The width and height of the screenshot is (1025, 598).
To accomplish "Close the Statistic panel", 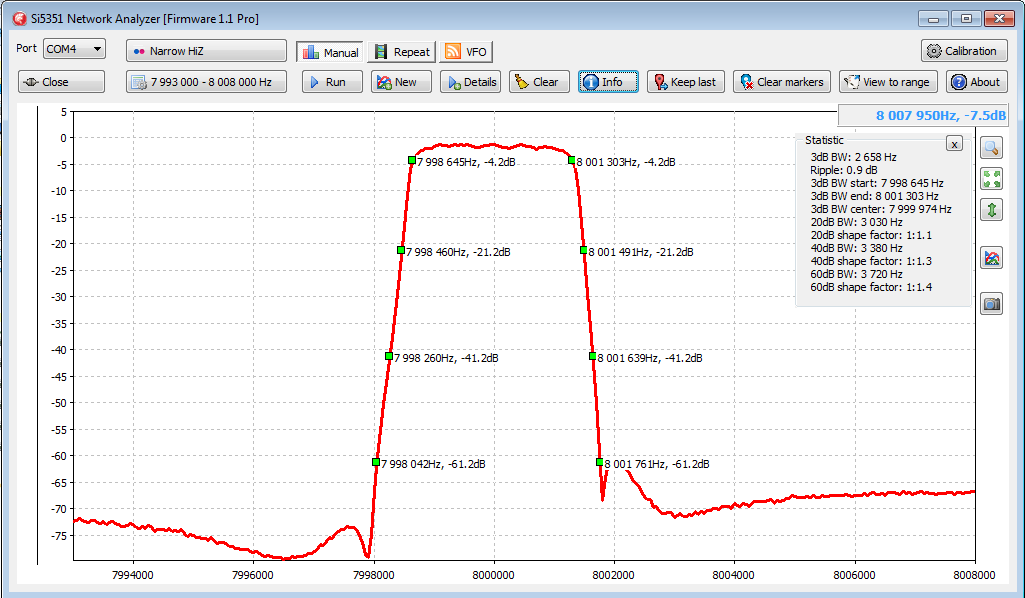I will click(x=954, y=144).
